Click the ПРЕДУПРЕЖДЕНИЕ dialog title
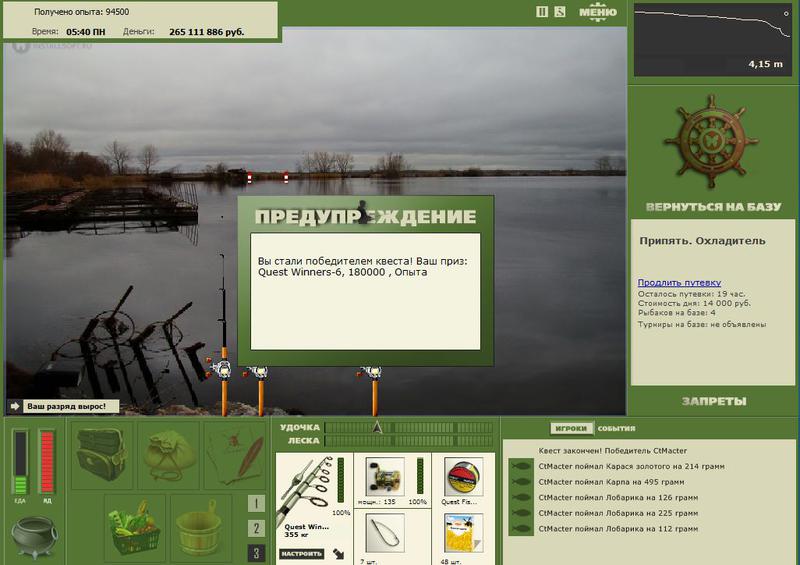 tap(365, 216)
